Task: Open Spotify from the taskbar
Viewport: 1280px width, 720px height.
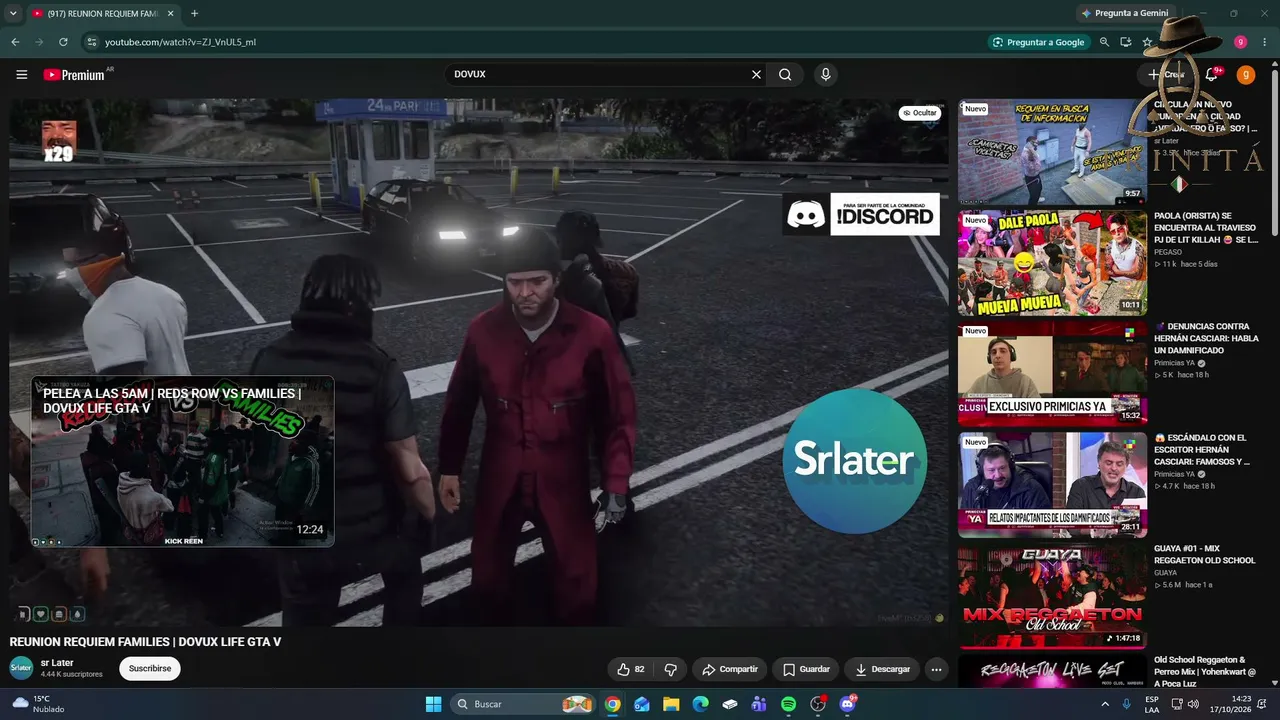Action: click(788, 704)
